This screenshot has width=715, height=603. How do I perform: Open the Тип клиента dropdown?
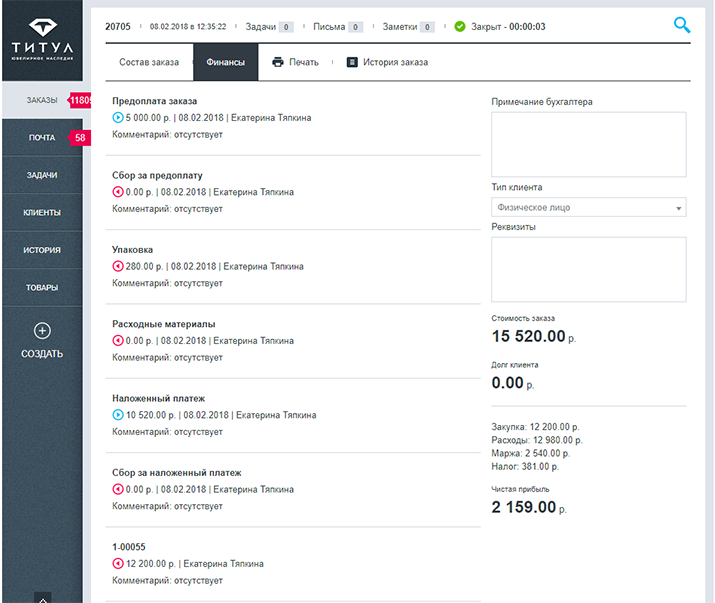tap(588, 208)
